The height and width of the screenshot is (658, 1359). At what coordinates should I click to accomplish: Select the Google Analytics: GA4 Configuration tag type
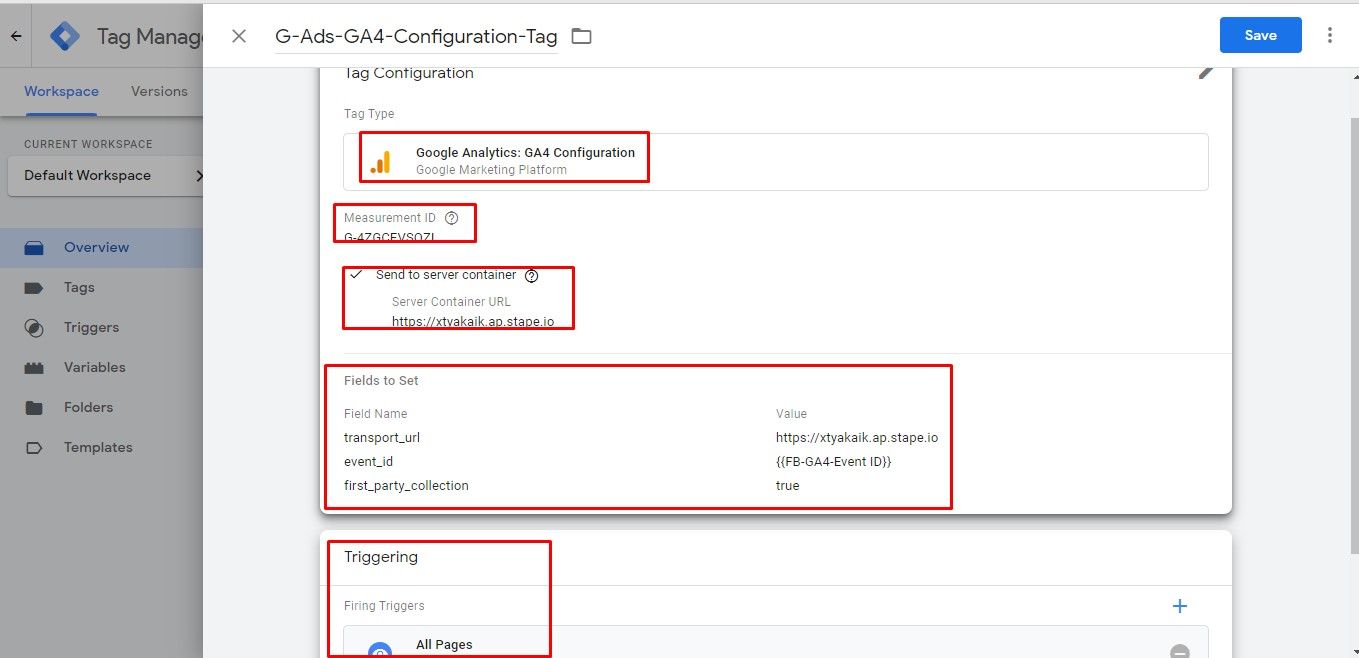(x=775, y=161)
